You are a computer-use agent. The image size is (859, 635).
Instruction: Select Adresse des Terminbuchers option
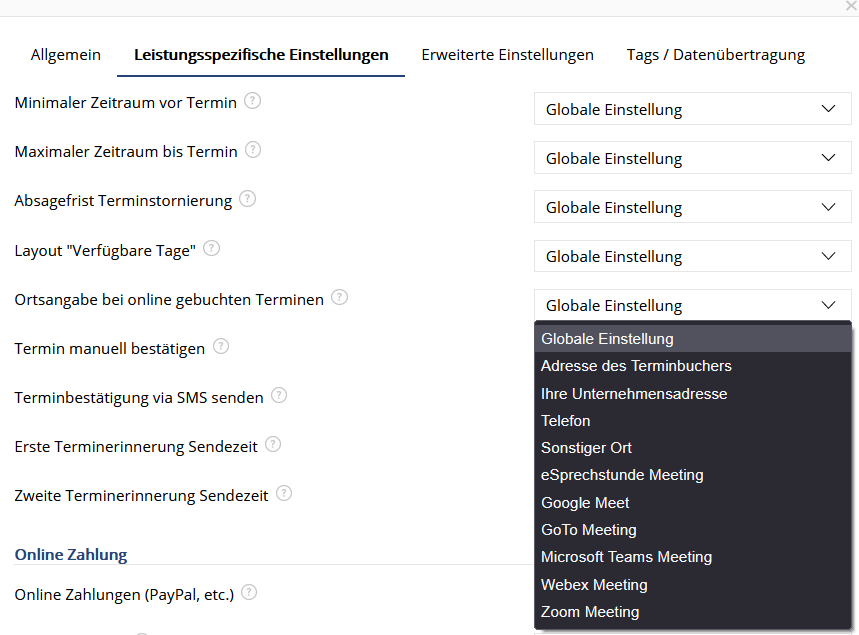pyautogui.click(x=692, y=366)
